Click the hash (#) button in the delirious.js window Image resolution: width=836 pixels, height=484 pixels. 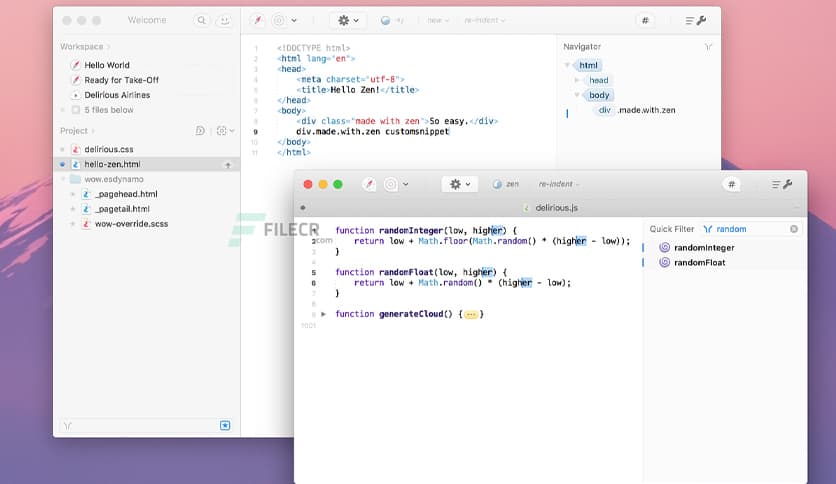[x=732, y=184]
